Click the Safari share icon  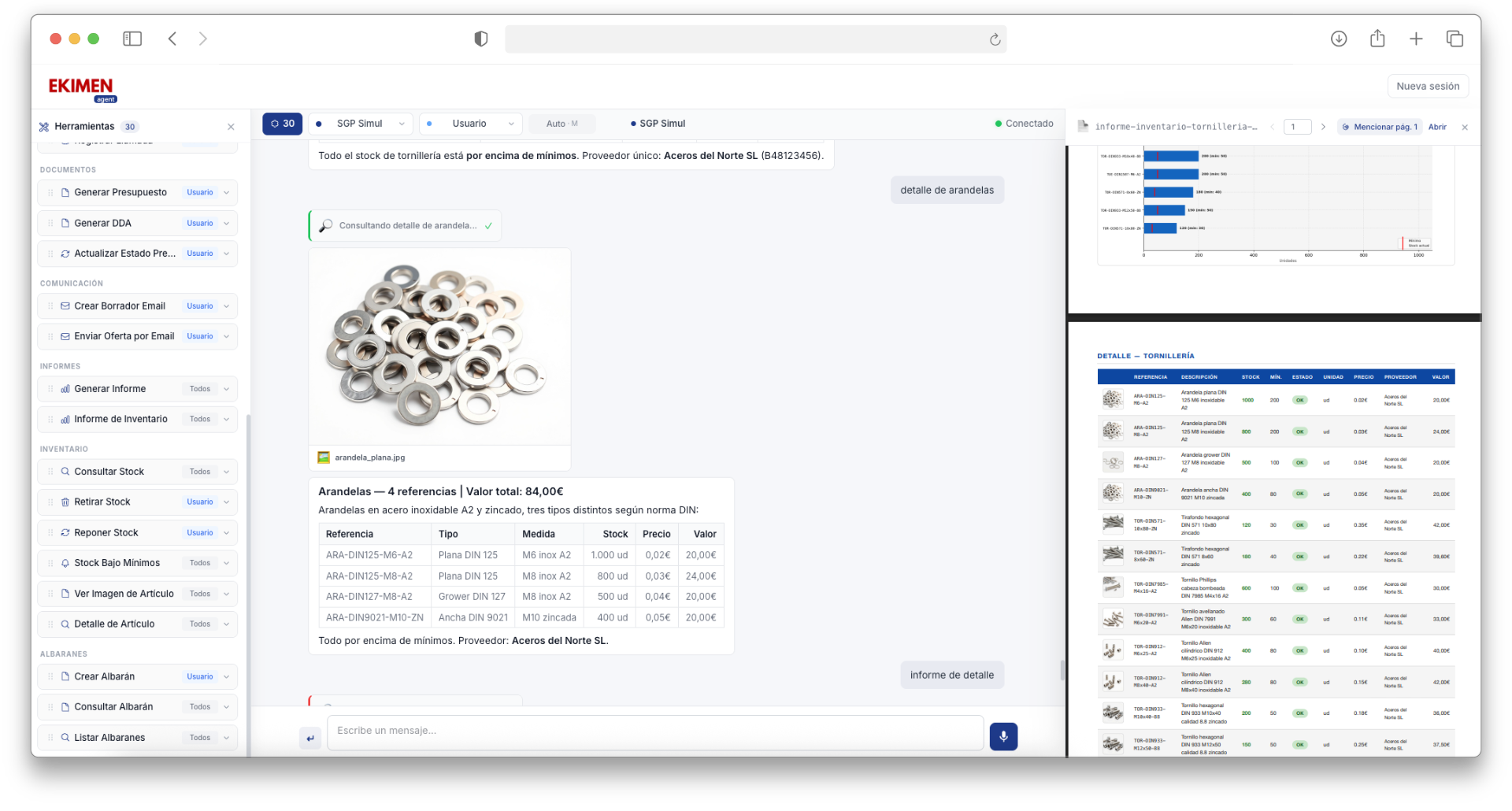point(1377,39)
